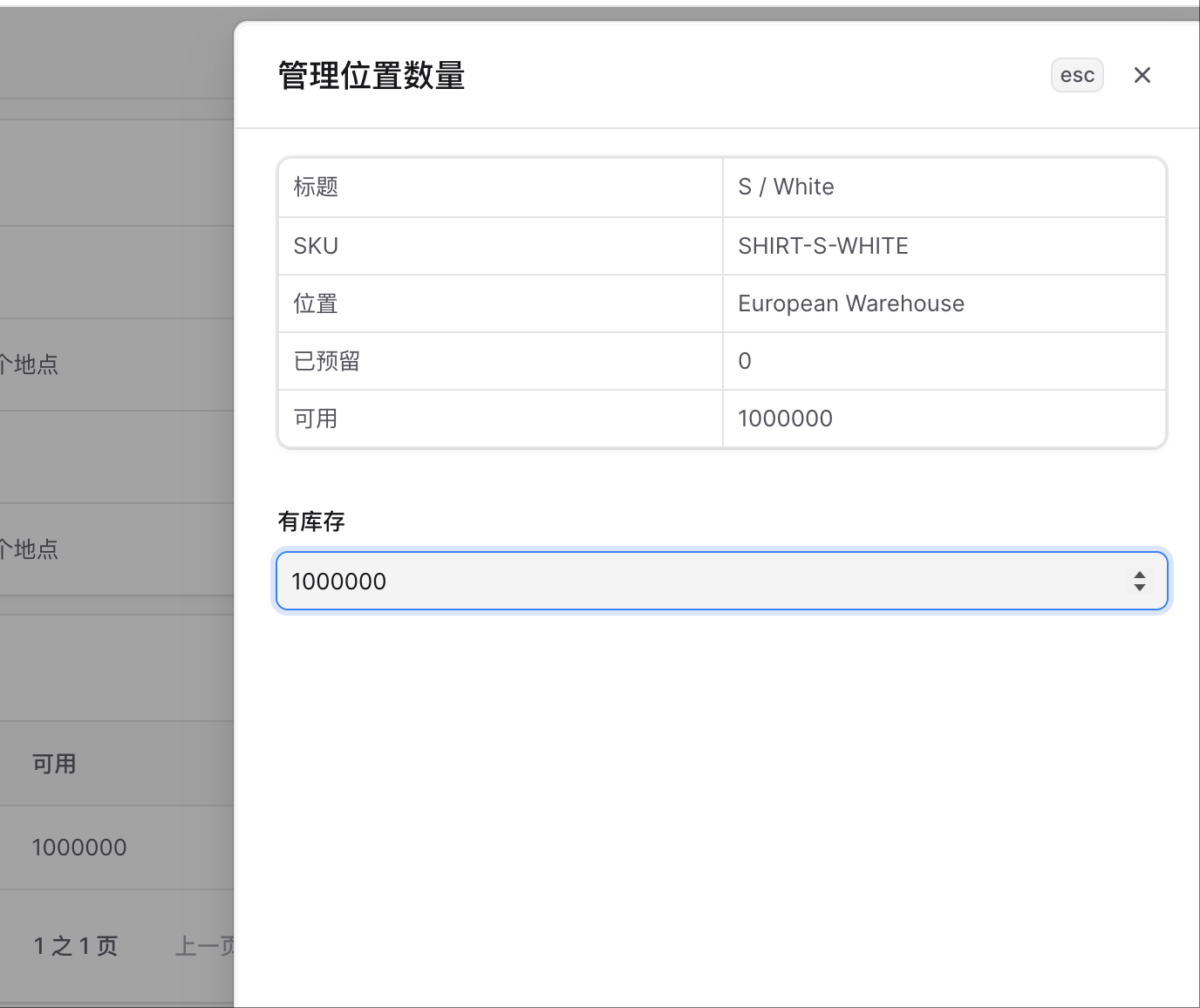Click the reserved quantity value 0

[x=745, y=361]
